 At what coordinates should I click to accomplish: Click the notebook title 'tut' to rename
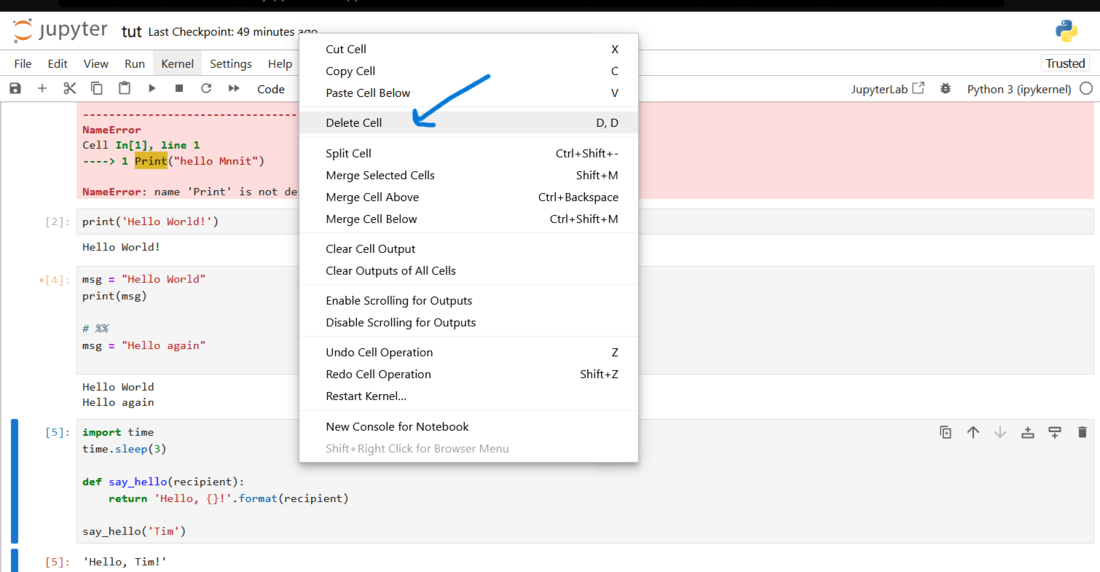(x=131, y=32)
